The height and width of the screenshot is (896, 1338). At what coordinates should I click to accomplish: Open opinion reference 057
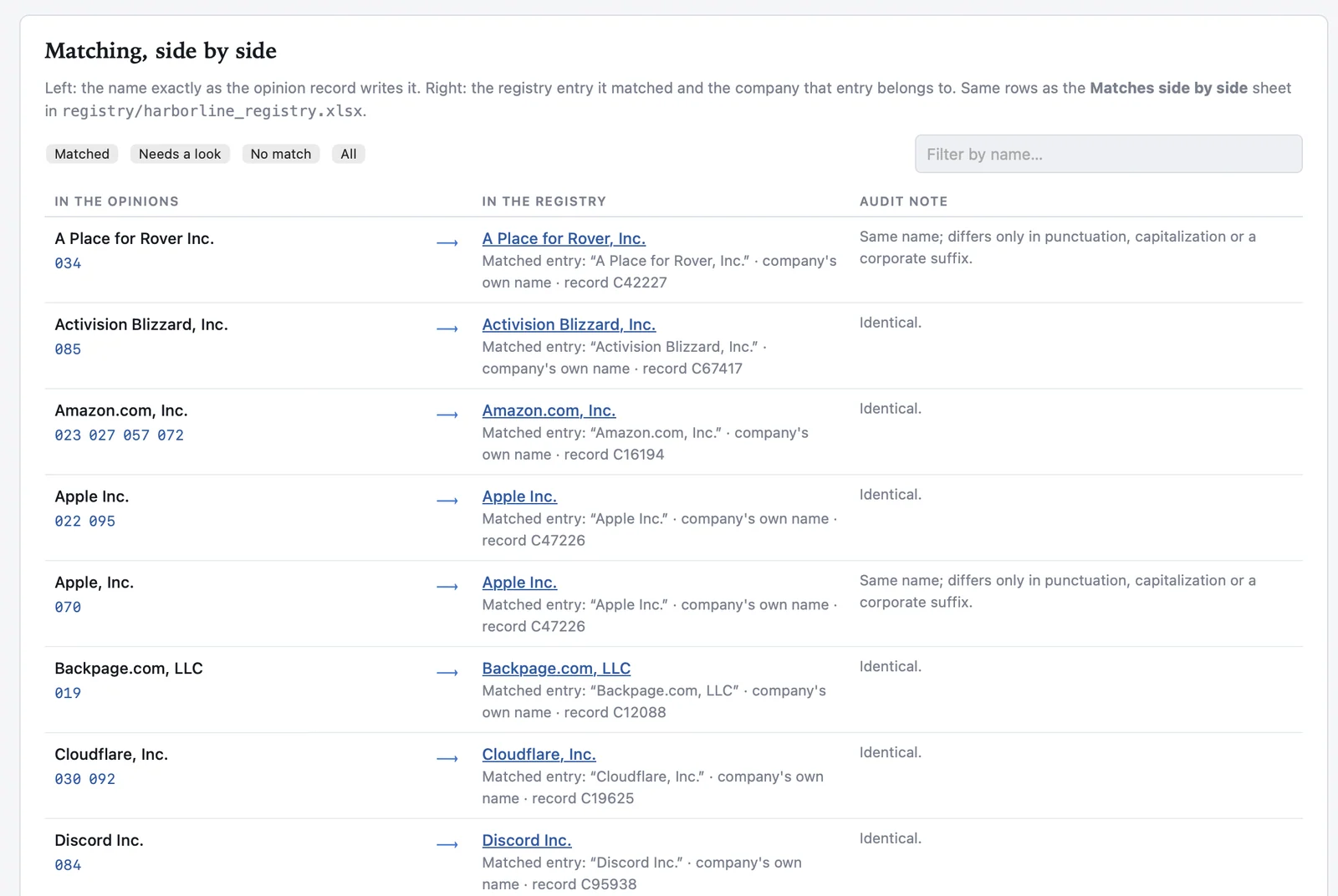click(x=136, y=435)
